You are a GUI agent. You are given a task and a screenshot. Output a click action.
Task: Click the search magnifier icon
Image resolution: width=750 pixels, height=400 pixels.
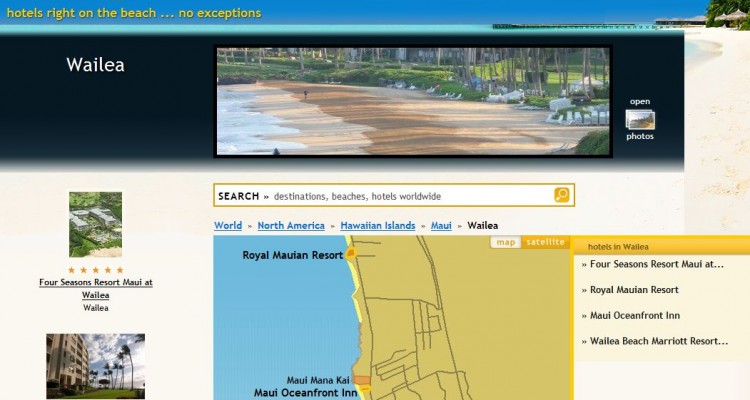(x=562, y=195)
